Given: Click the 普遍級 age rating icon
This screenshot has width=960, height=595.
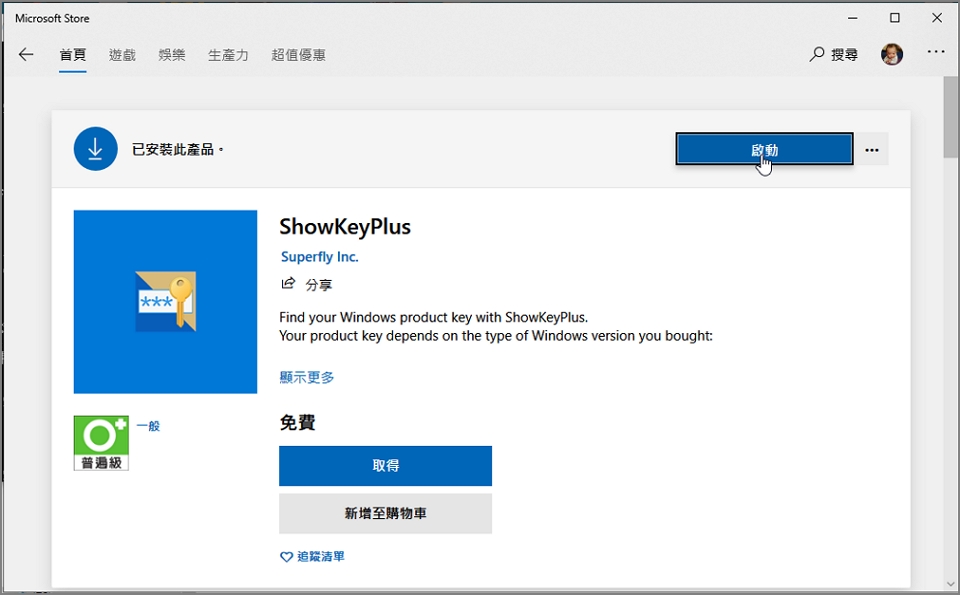Looking at the screenshot, I should coord(100,442).
